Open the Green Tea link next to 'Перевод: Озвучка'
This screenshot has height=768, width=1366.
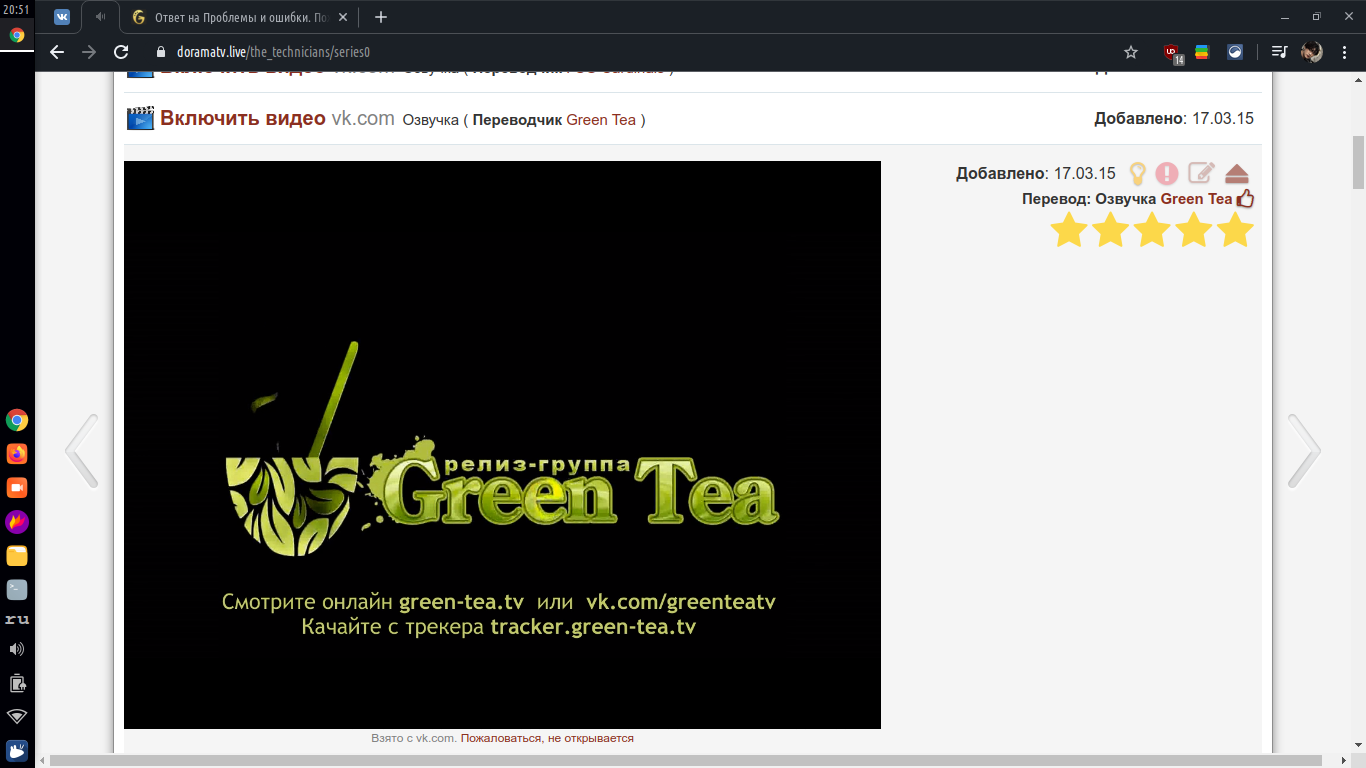click(1196, 199)
